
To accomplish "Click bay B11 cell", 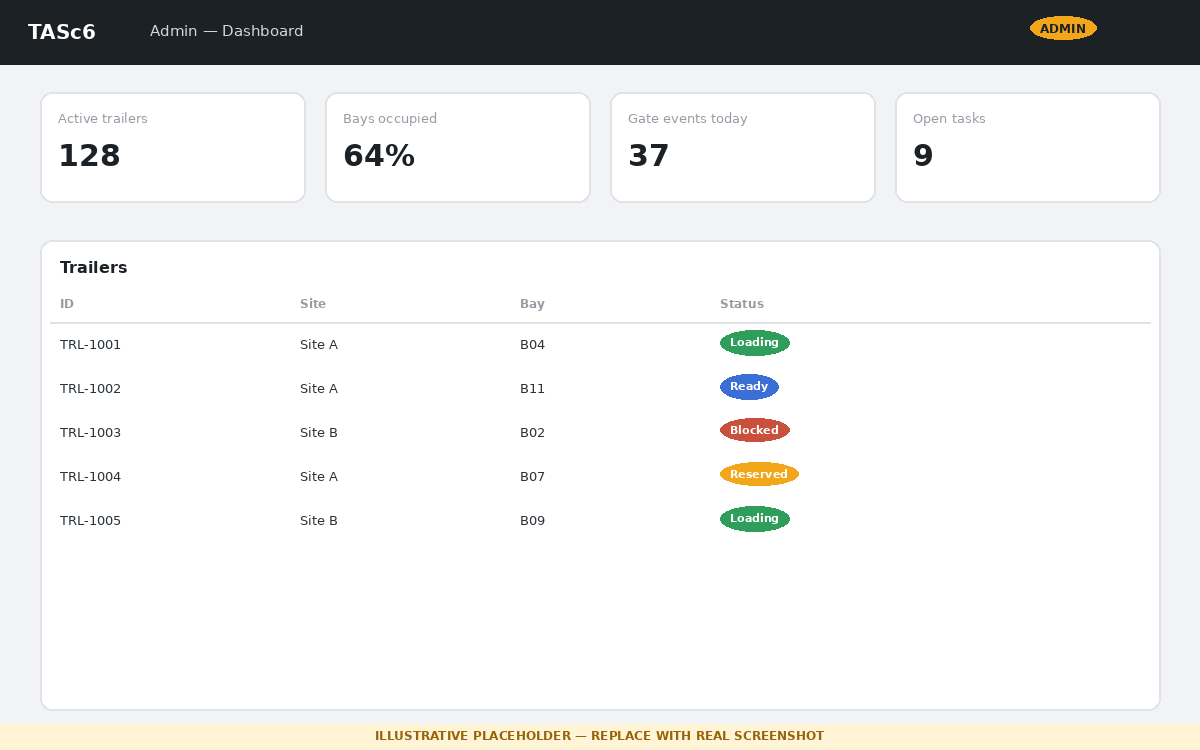I will point(532,389).
